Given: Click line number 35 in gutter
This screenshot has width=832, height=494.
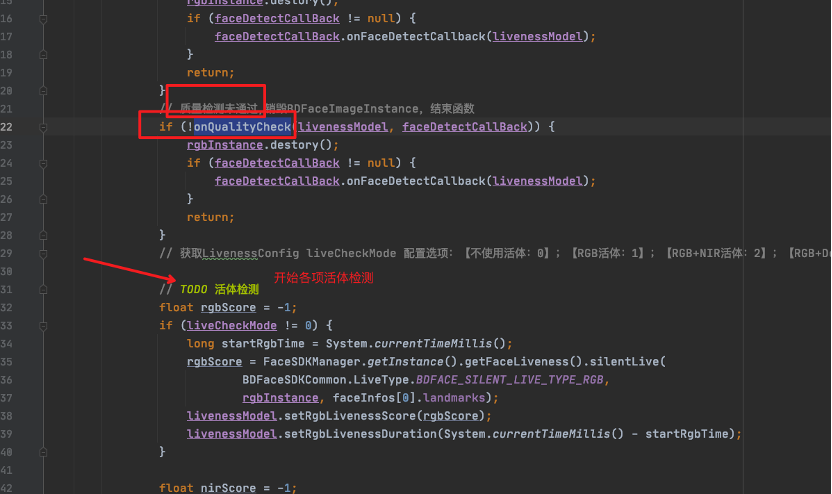Looking at the screenshot, I should coord(7,362).
